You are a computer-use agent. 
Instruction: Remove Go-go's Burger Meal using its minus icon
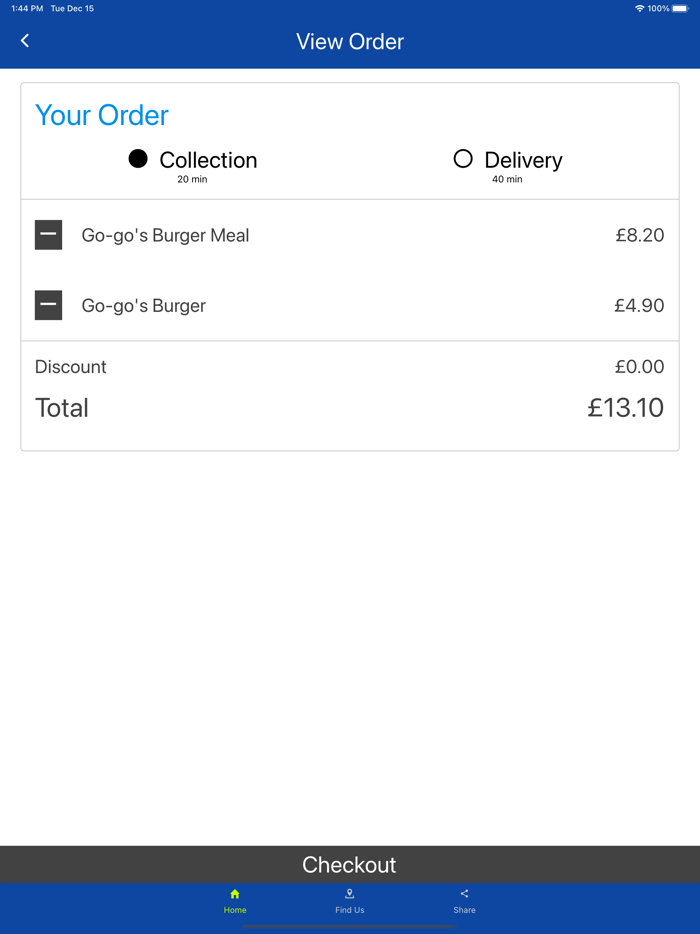(48, 235)
